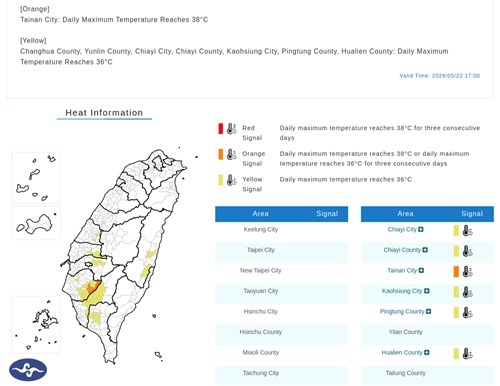500x386 pixels.
Task: Click the Valid Time timestamp text
Action: coord(440,76)
